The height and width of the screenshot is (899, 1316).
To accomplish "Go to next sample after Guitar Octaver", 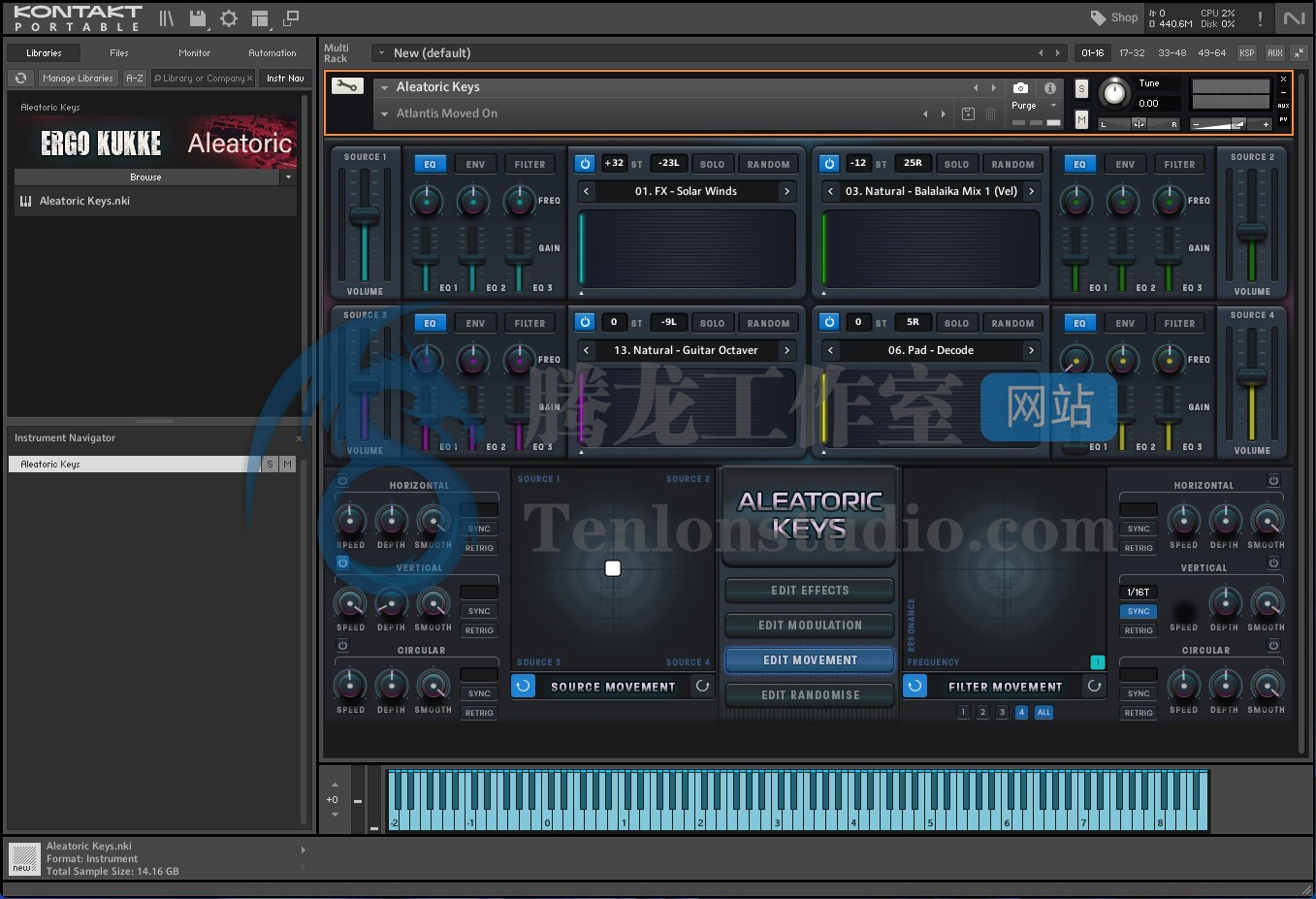I will (786, 351).
